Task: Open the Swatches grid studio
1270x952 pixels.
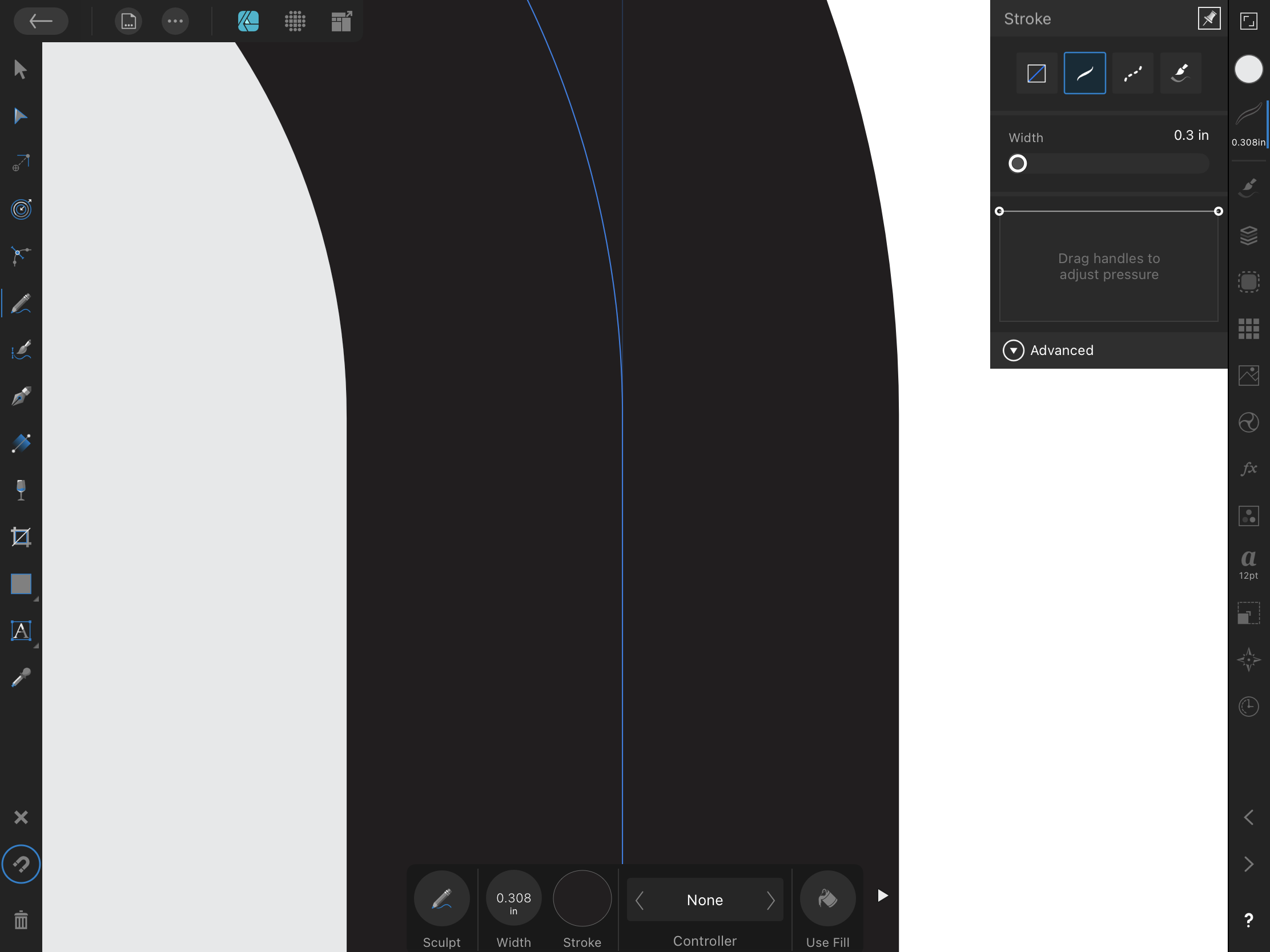Action: (x=1249, y=329)
